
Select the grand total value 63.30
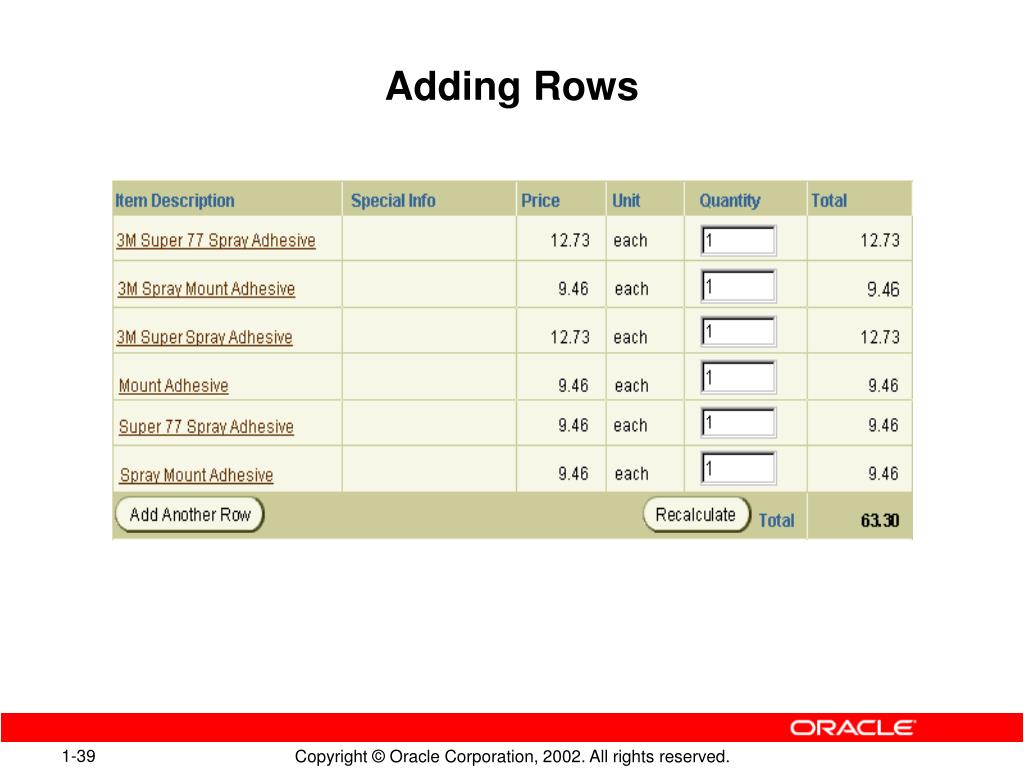click(880, 520)
